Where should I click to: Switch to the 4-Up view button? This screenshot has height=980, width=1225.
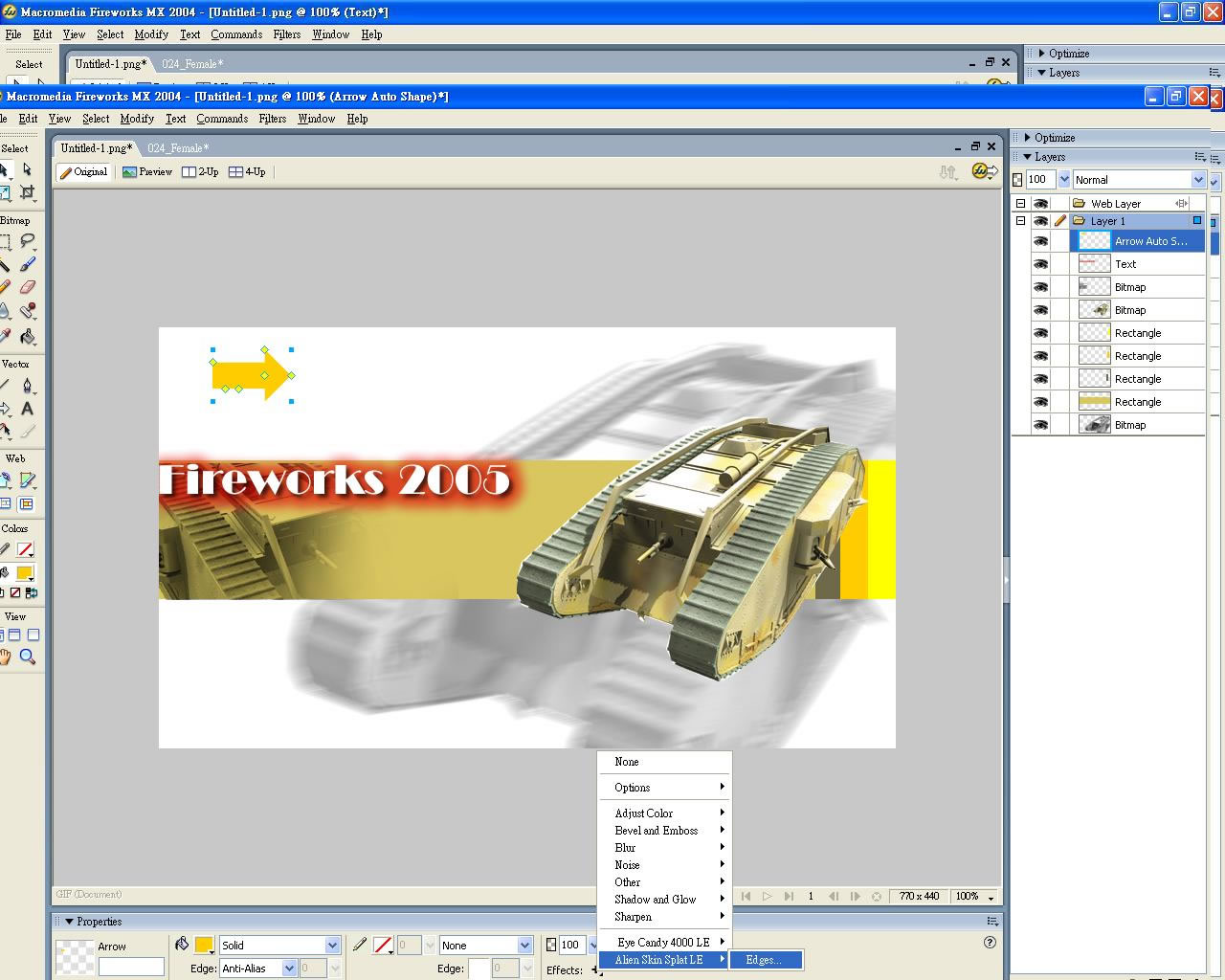247,172
